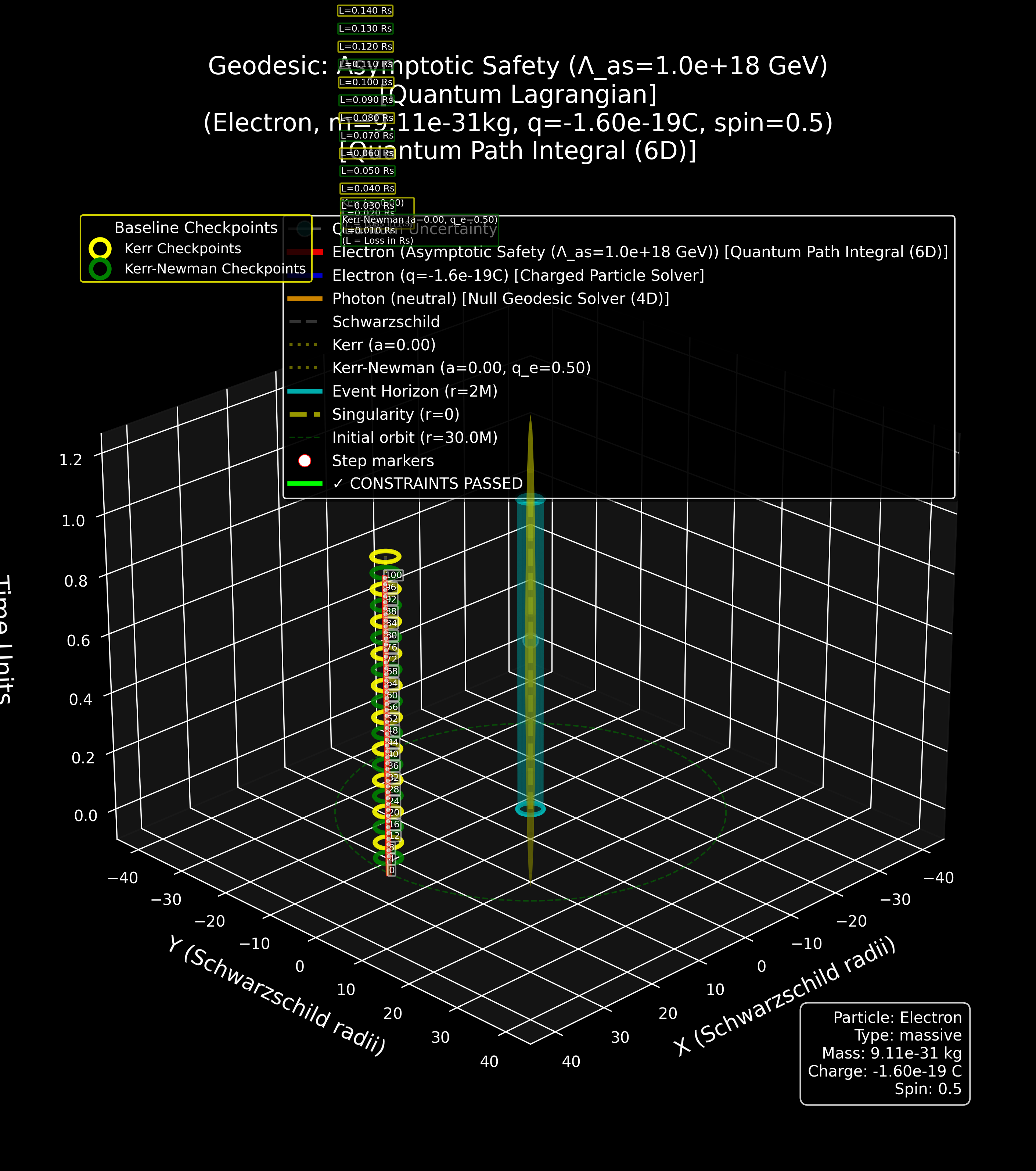This screenshot has width=1036, height=1171.
Task: Select the 'Kerr (a=0.00)' legend entry
Action: [384, 345]
